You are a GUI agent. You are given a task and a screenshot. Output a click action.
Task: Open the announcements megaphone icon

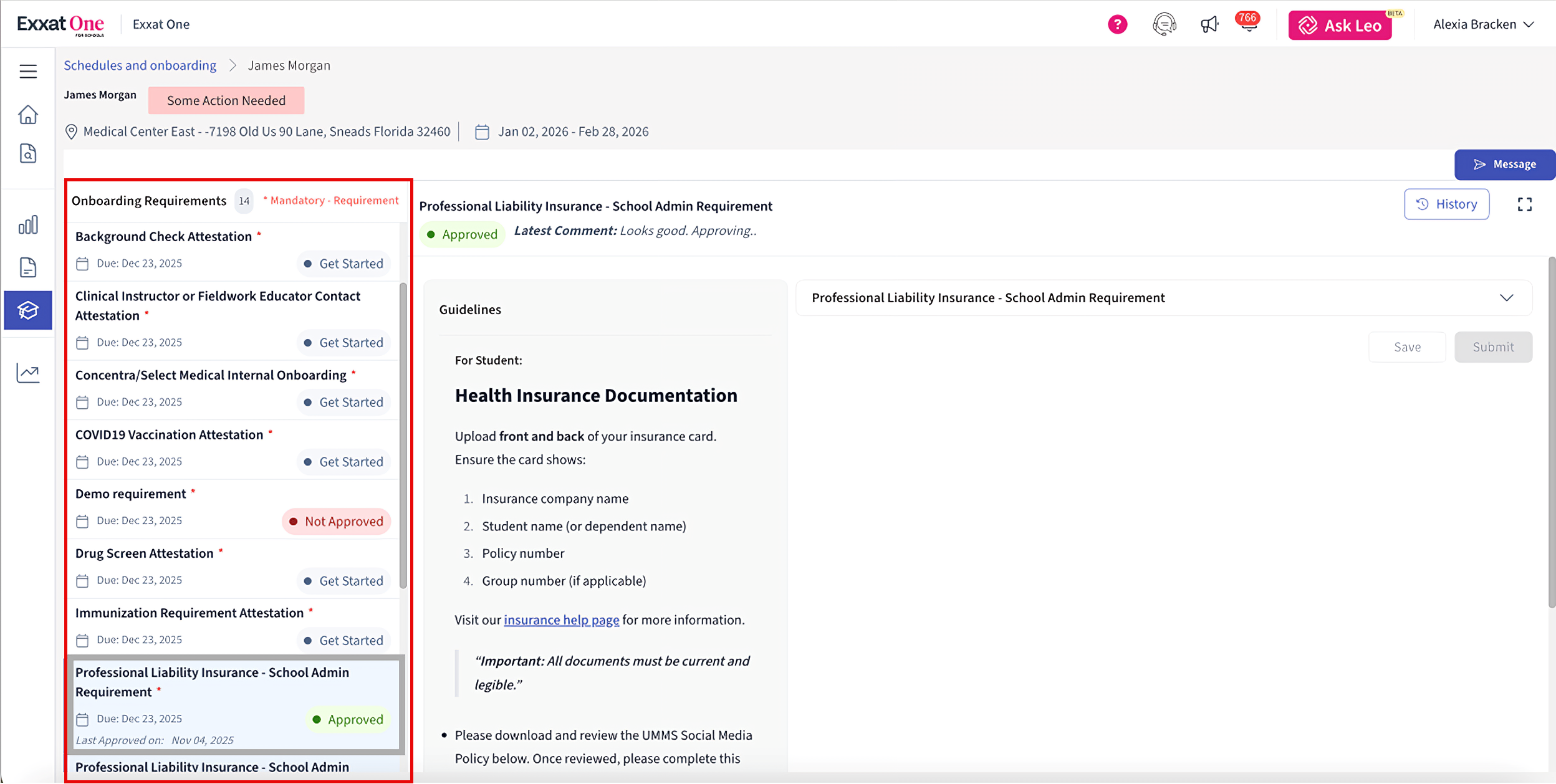(1209, 25)
